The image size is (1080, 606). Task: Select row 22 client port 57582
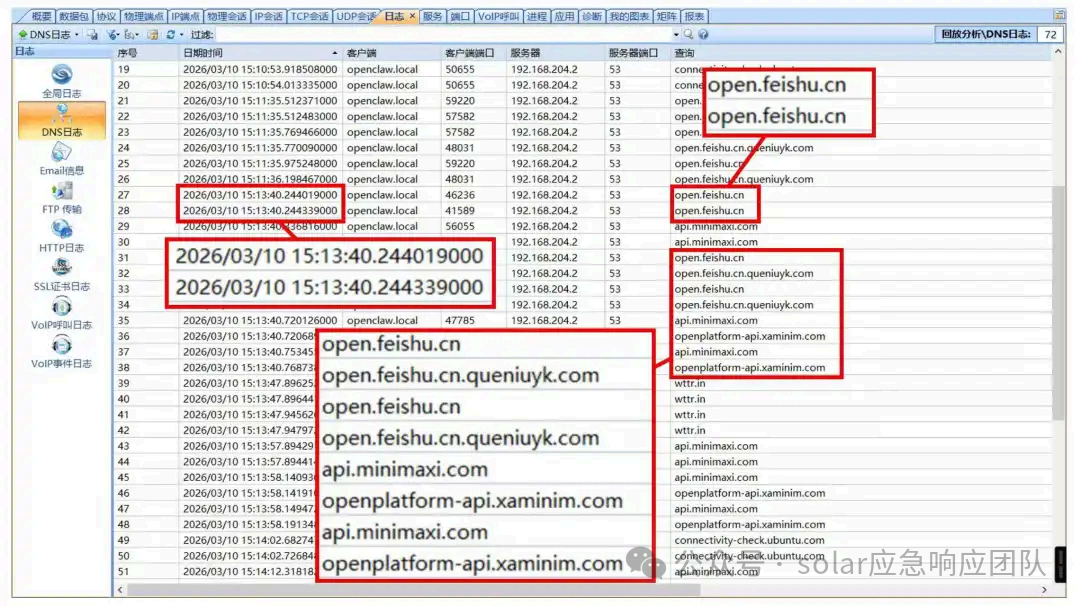point(459,116)
